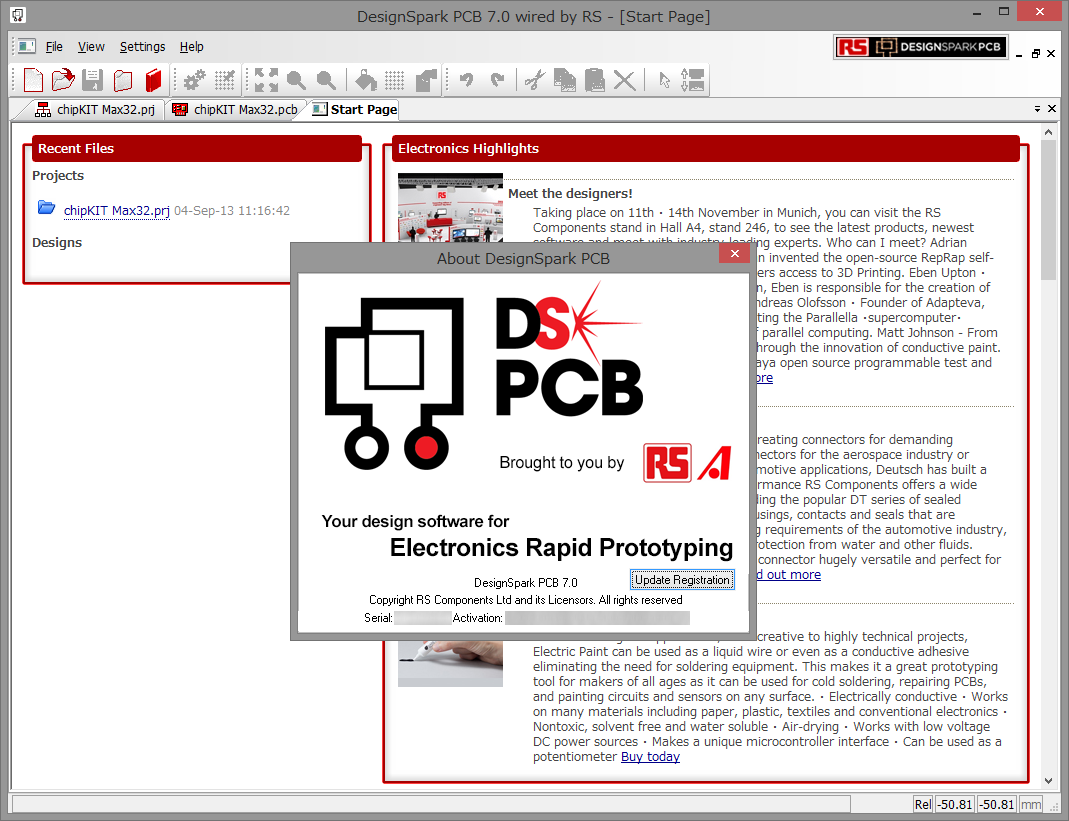The image size is (1069, 821).
Task: Click the Redo arrow icon
Action: point(497,80)
